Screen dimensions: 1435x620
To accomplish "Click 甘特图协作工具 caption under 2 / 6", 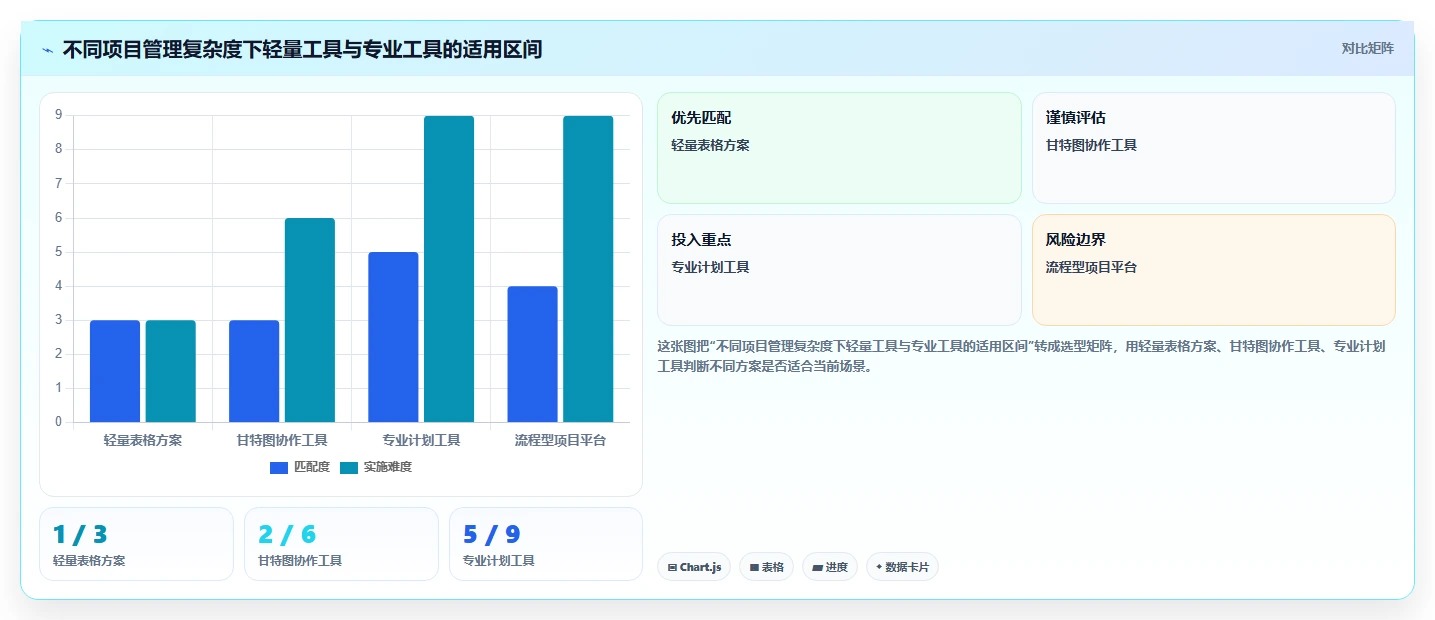I will [x=300, y=561].
